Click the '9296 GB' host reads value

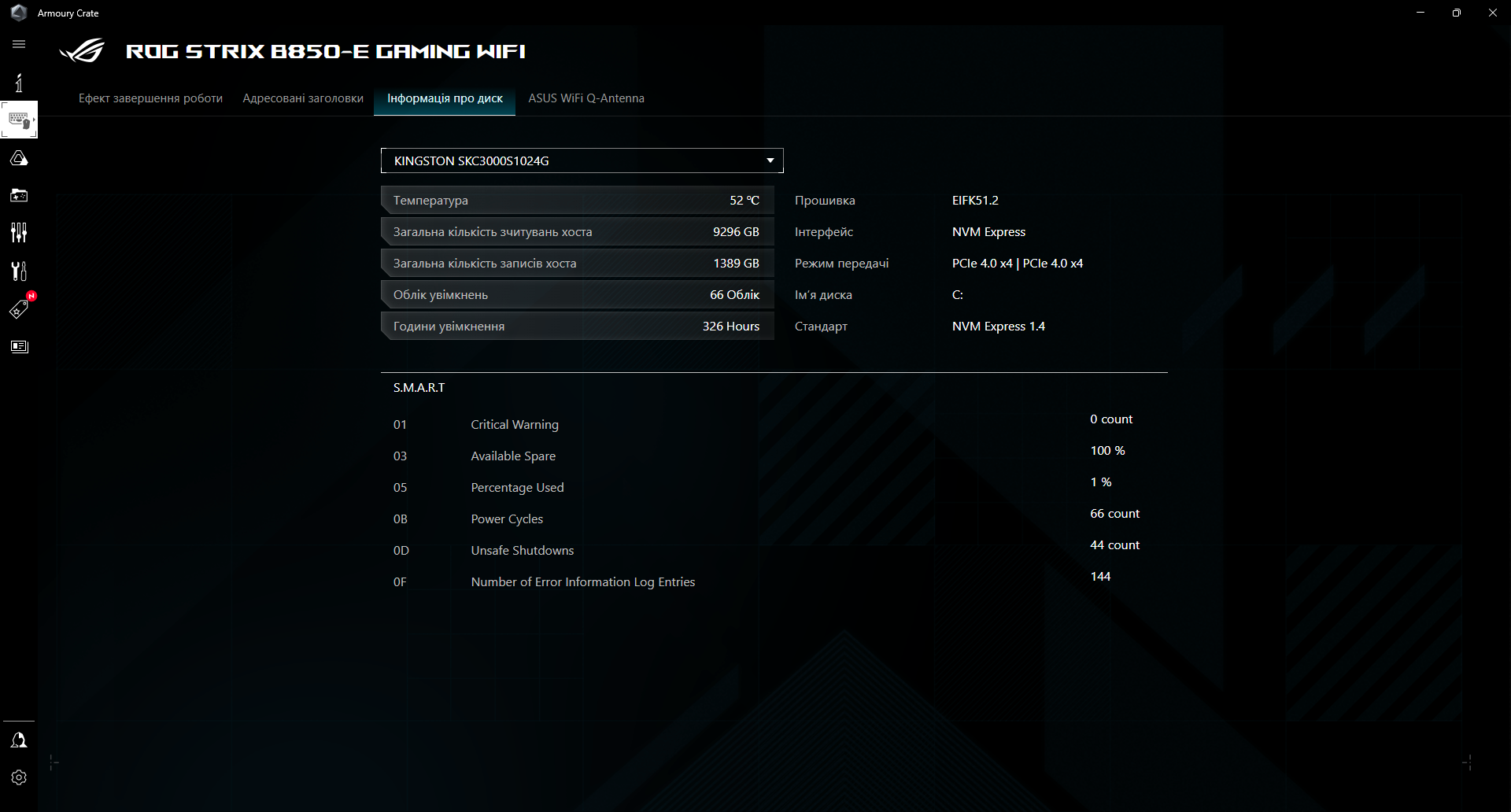pyautogui.click(x=736, y=232)
